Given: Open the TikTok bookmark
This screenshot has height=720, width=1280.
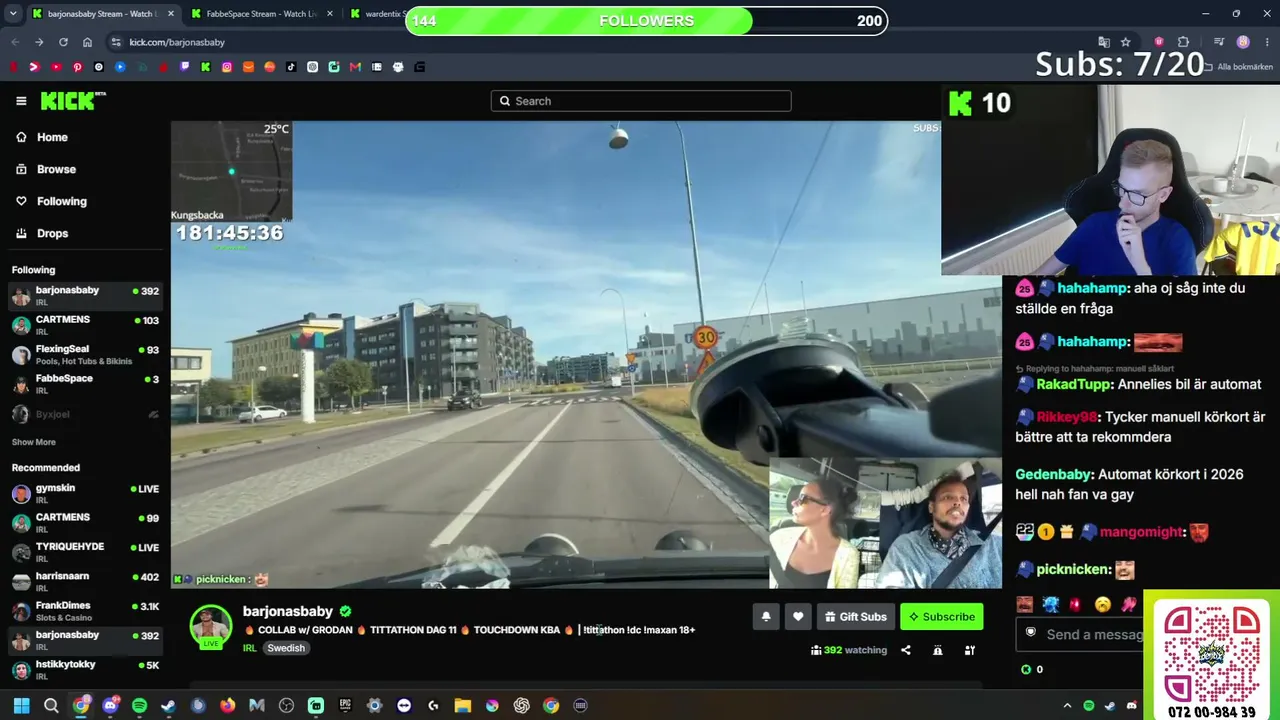Looking at the screenshot, I should coord(291,67).
